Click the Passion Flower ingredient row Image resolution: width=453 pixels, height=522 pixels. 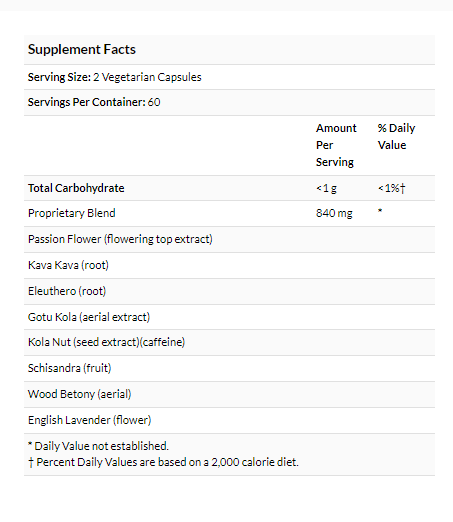[229, 239]
